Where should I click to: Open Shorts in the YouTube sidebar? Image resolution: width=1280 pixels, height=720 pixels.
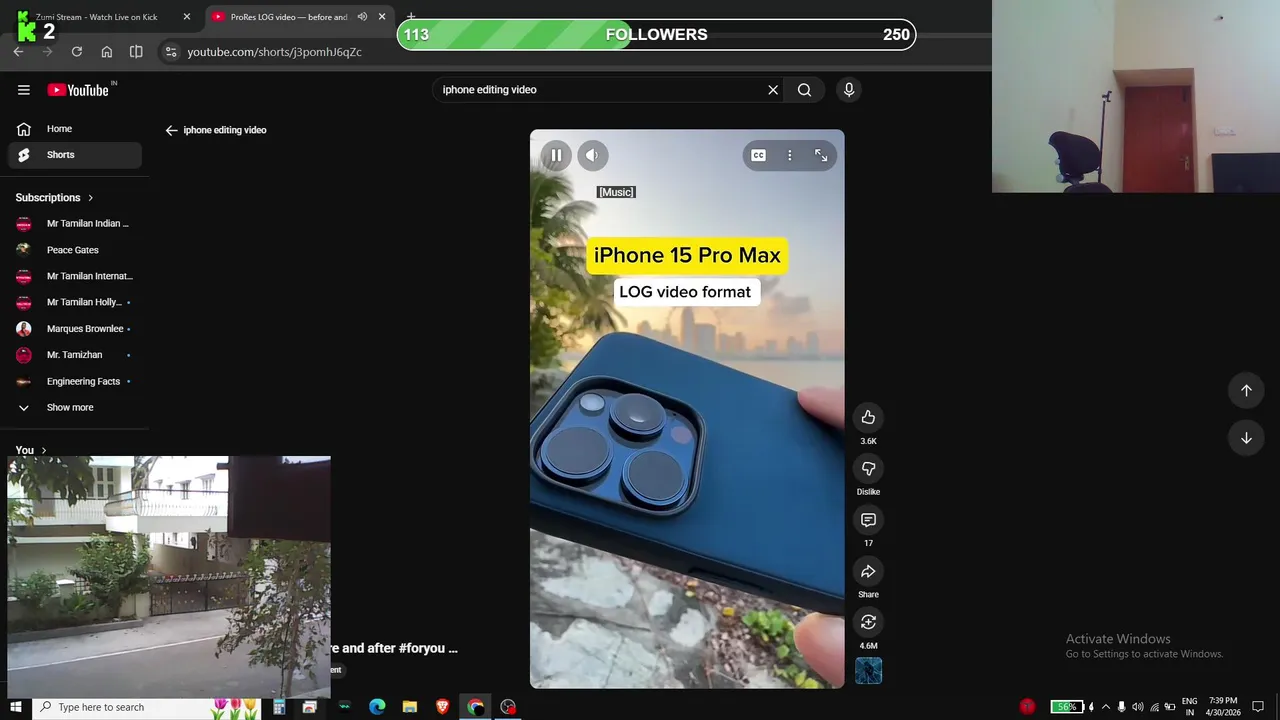(x=75, y=155)
